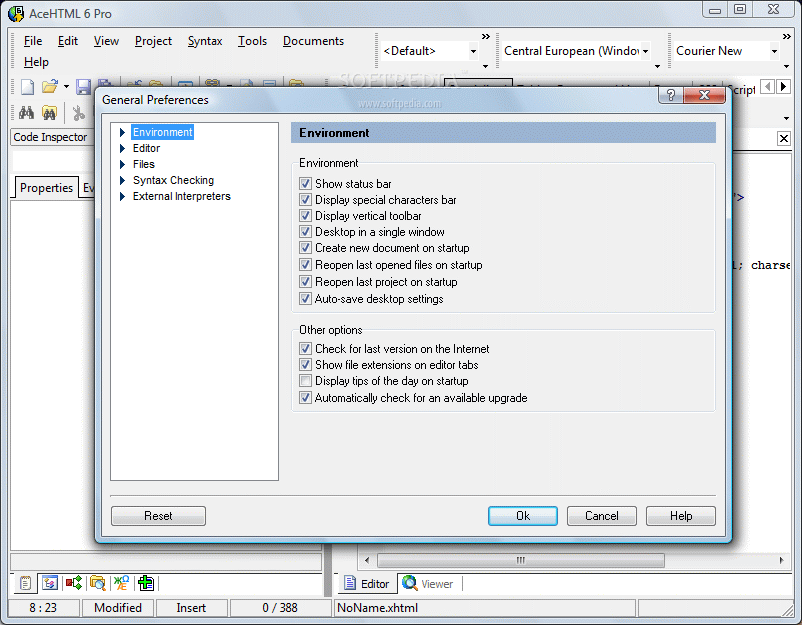Uncheck Show status bar
802x625 pixels.
305,184
